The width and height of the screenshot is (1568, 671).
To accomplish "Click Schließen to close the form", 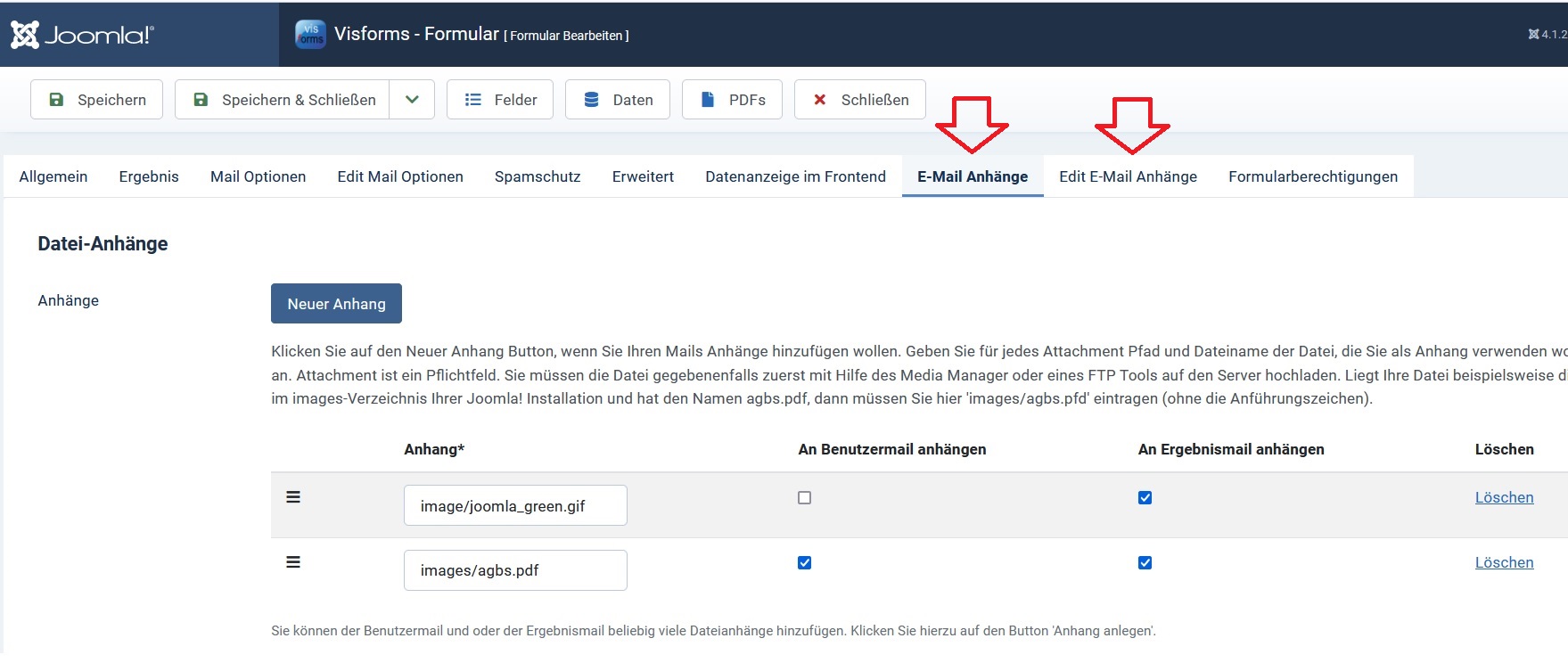I will (x=860, y=100).
